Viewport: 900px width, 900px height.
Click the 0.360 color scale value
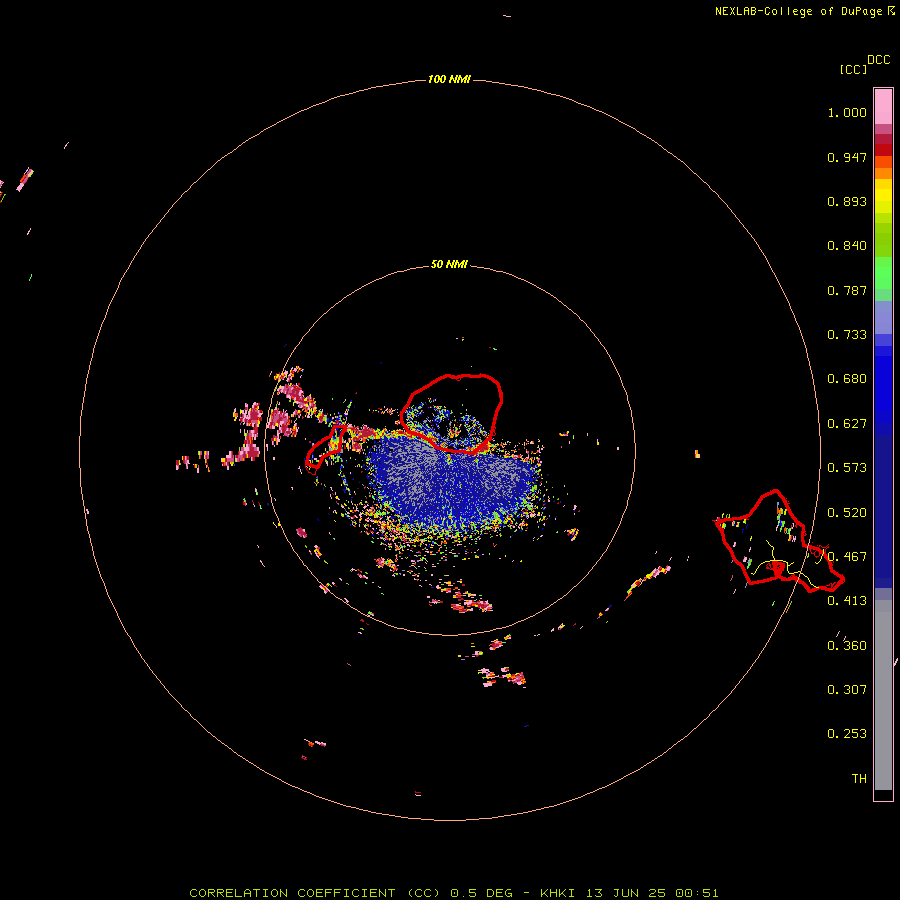click(x=847, y=646)
